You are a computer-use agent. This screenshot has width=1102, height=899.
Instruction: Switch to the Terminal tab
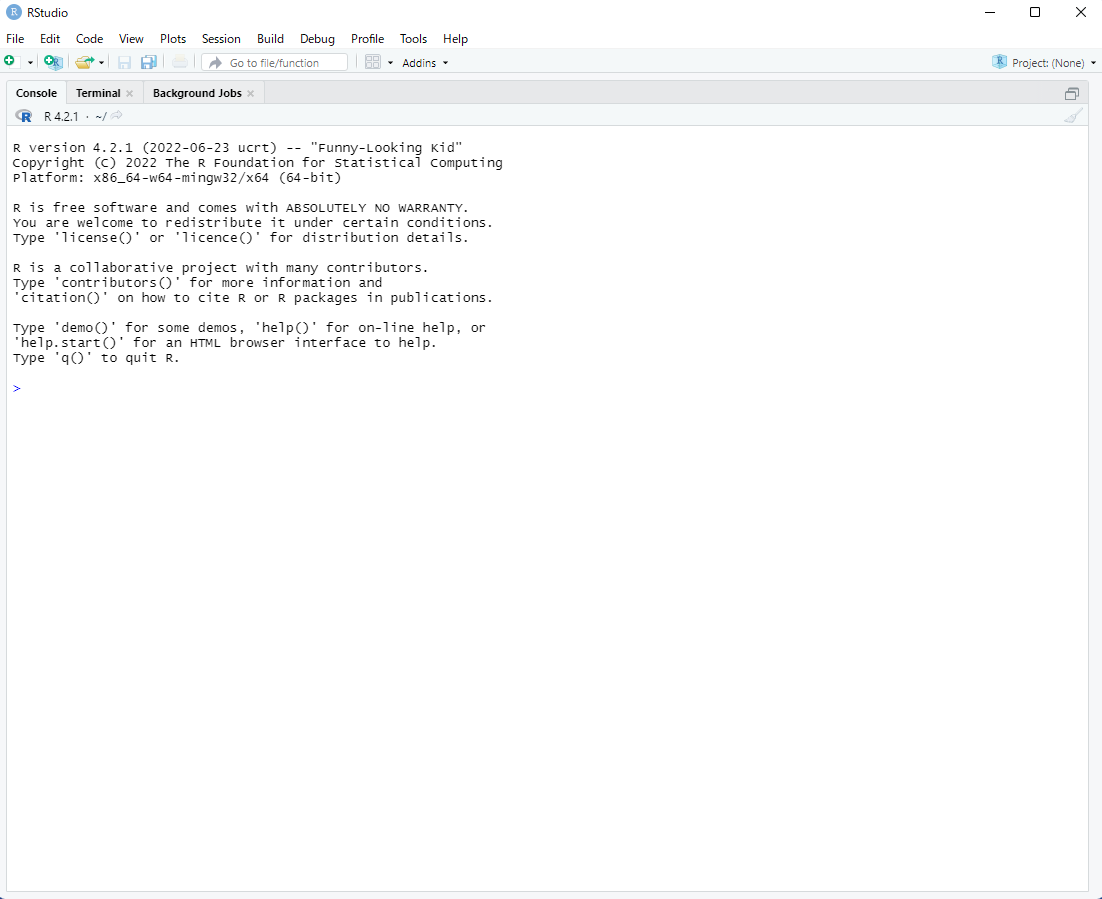point(98,93)
